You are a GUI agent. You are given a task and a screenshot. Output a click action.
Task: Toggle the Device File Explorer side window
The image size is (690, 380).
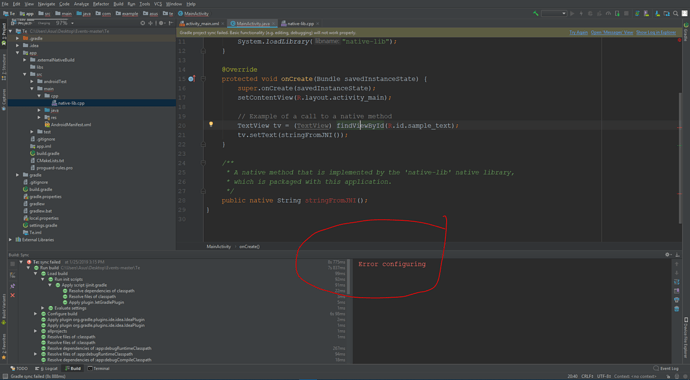pos(686,338)
